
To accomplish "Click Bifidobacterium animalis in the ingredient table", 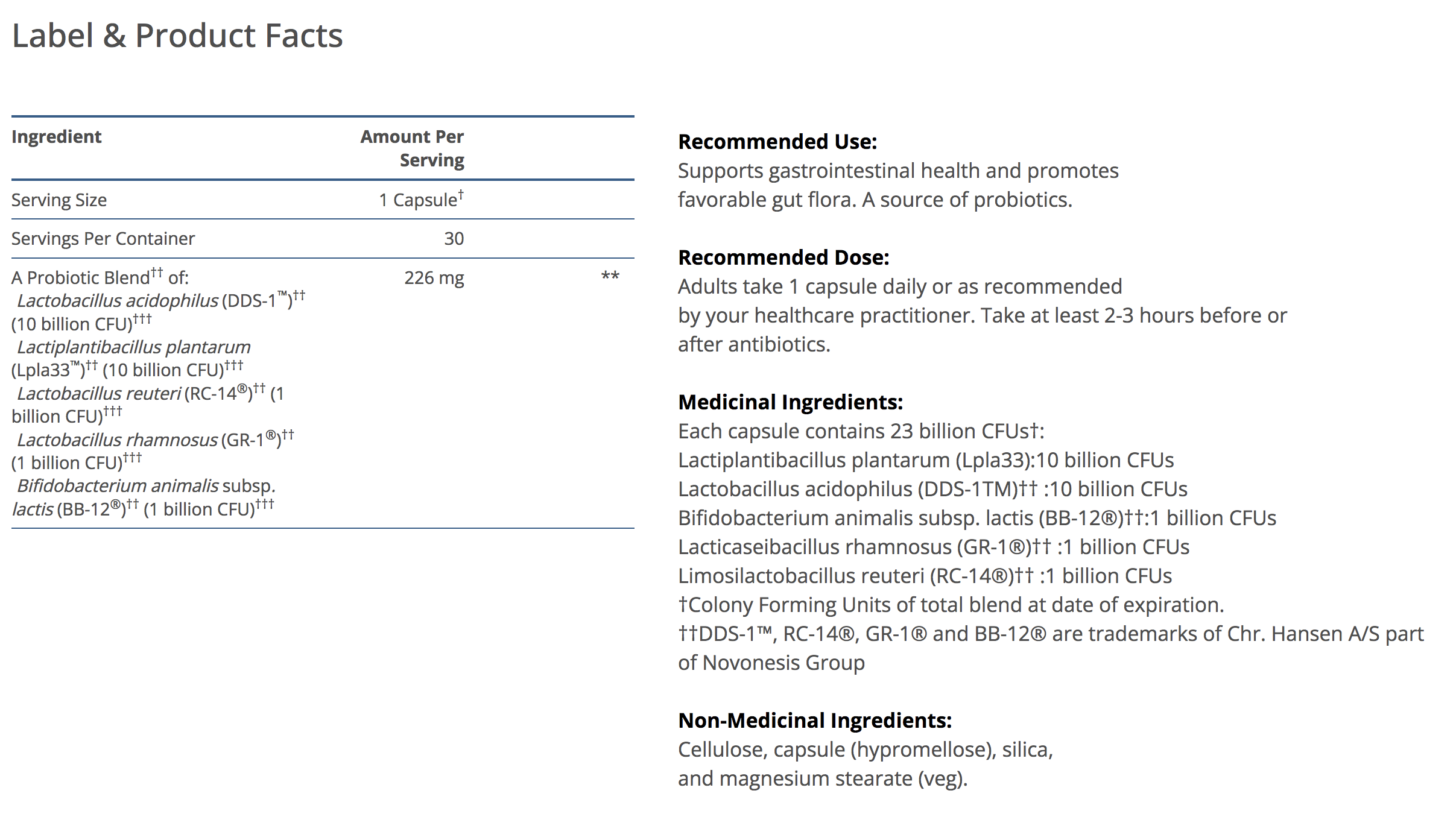I will [x=118, y=486].
